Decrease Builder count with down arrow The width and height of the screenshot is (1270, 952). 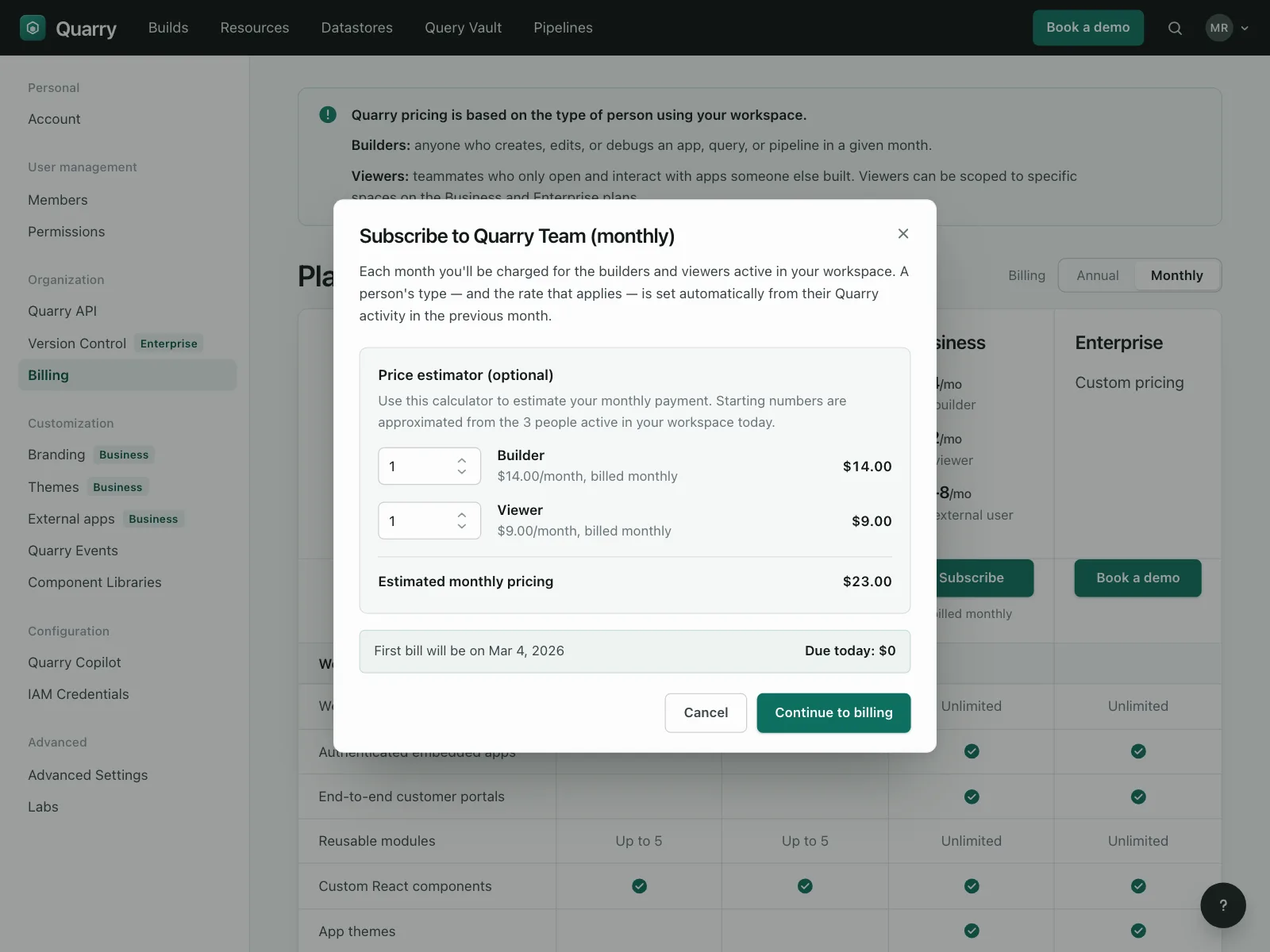click(462, 472)
